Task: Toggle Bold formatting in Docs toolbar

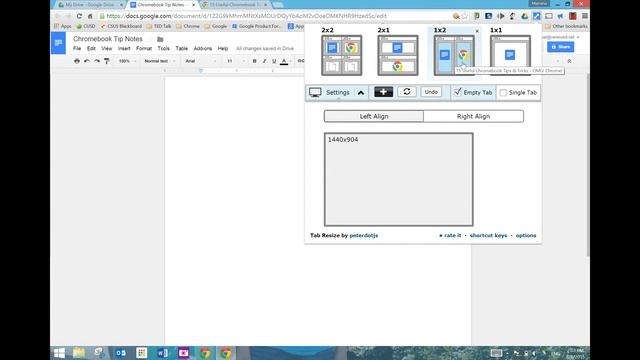Action: click(x=254, y=61)
